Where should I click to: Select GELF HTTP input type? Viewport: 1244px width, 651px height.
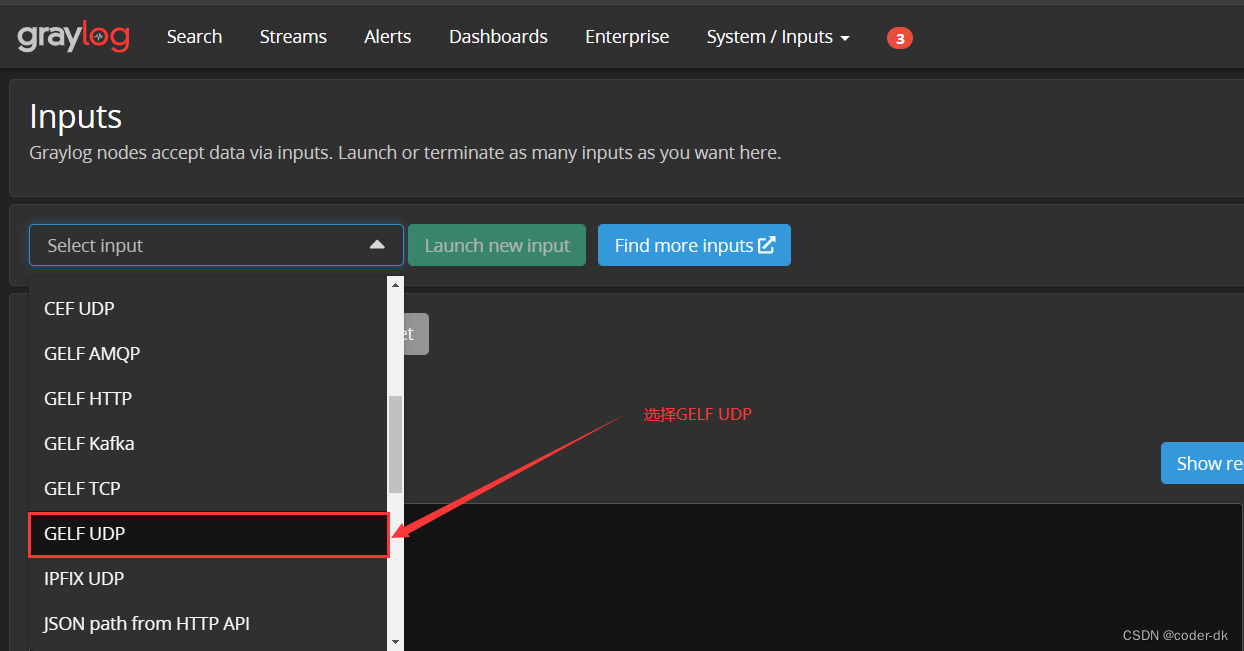(208, 399)
